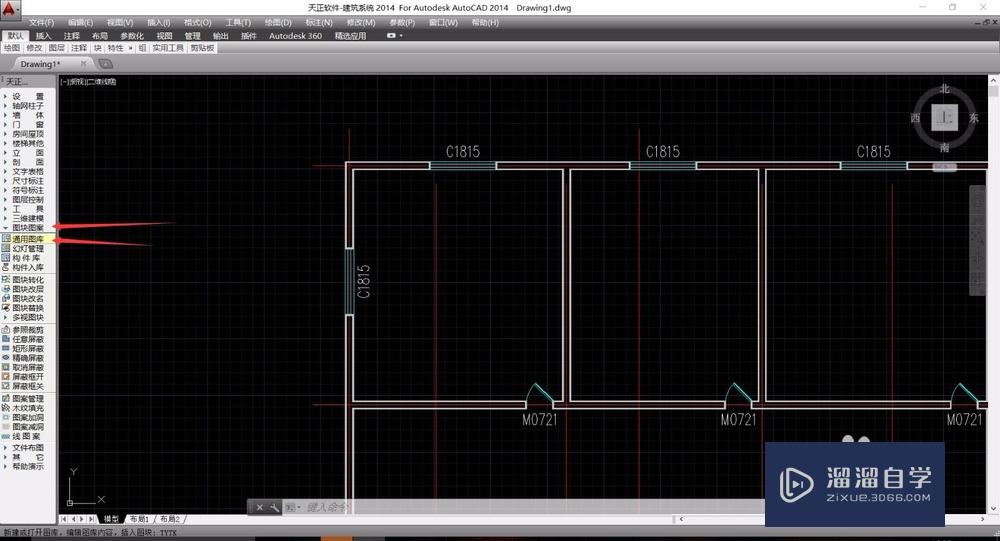Image resolution: width=1000 pixels, height=541 pixels.
Task: Expand the 尺寸标注 dimension group
Action: tap(27, 181)
